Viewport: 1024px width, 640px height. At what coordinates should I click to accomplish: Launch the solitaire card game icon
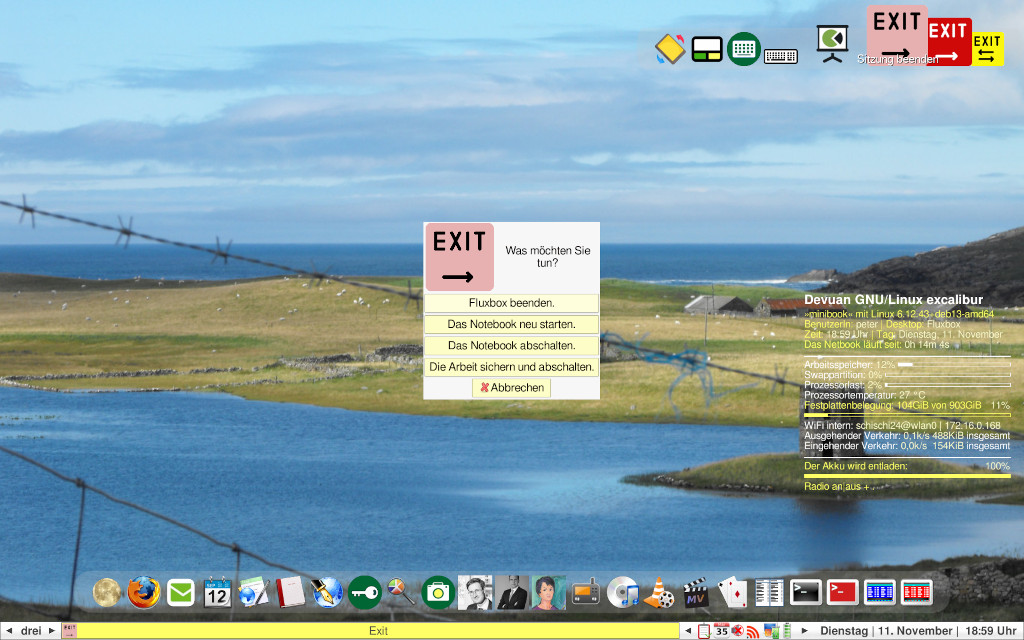733,591
